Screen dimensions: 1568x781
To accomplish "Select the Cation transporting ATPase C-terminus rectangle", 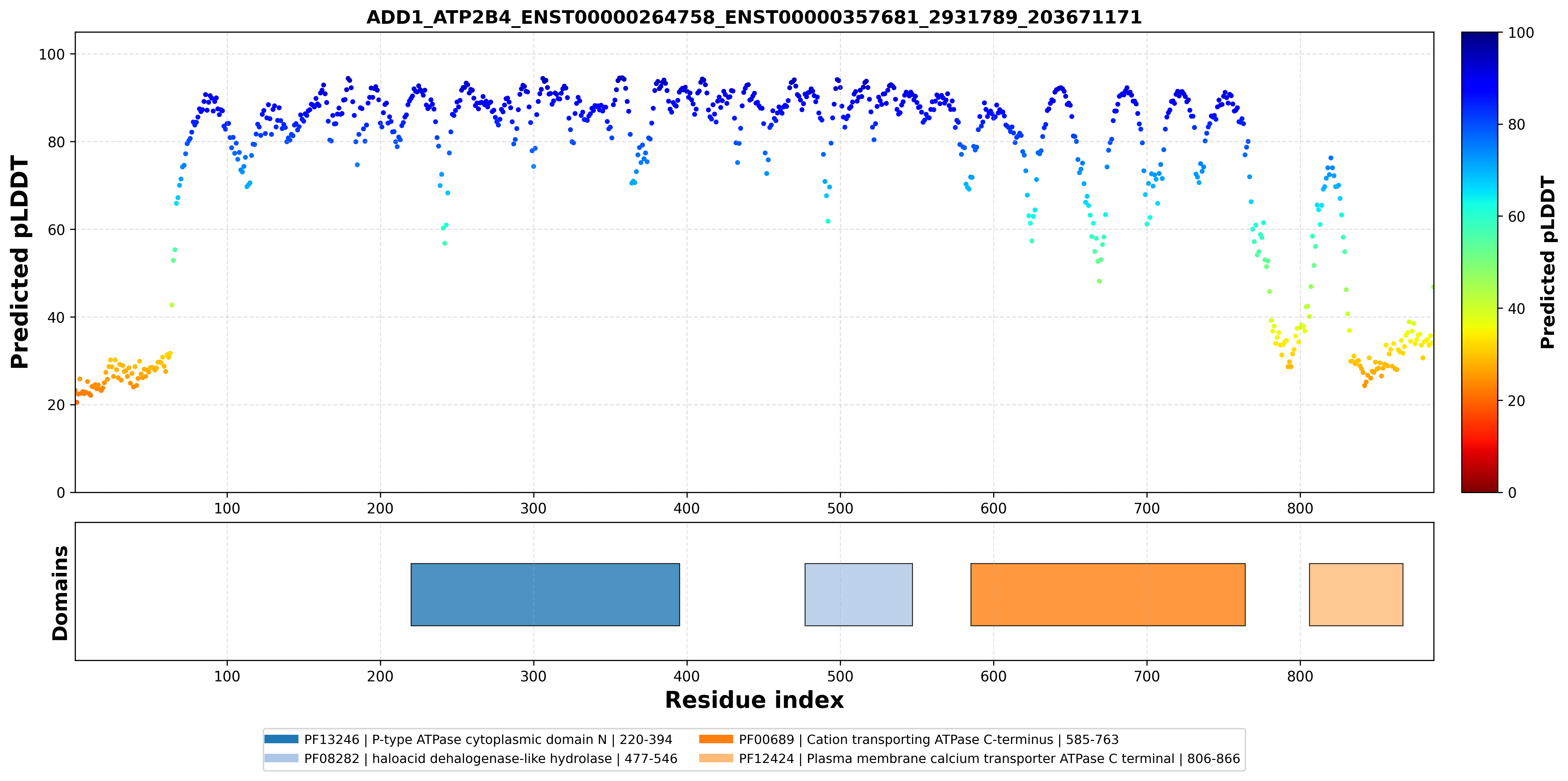I will click(1108, 594).
